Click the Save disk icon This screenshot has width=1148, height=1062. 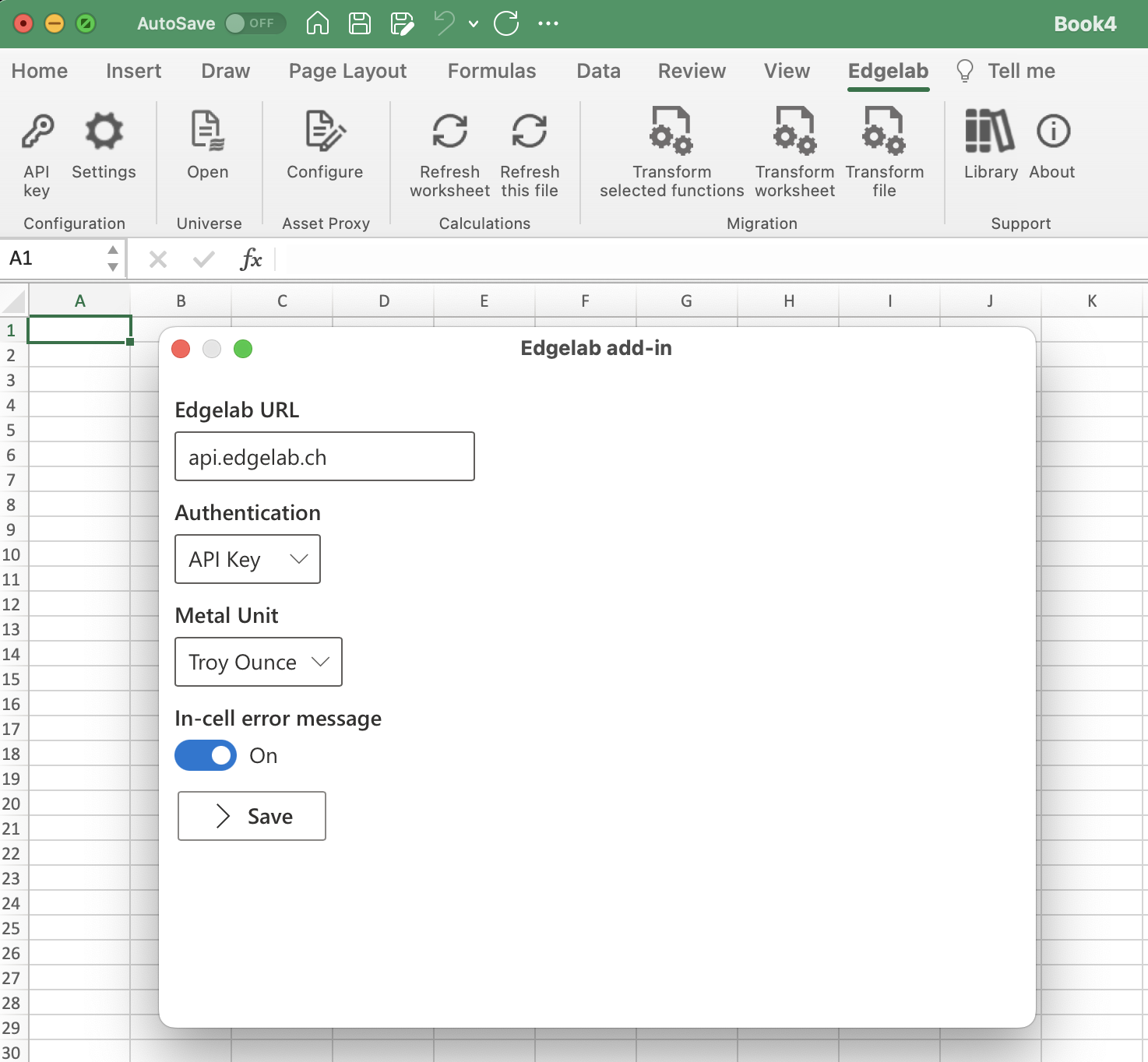tap(360, 23)
